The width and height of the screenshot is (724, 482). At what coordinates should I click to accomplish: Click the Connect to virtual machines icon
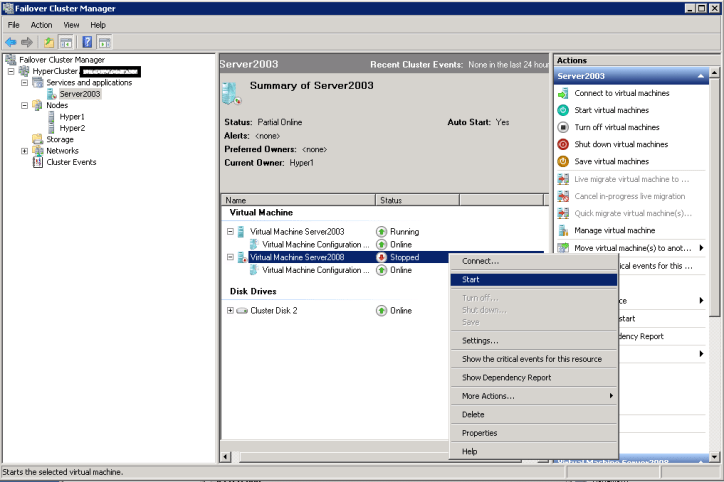(563, 93)
